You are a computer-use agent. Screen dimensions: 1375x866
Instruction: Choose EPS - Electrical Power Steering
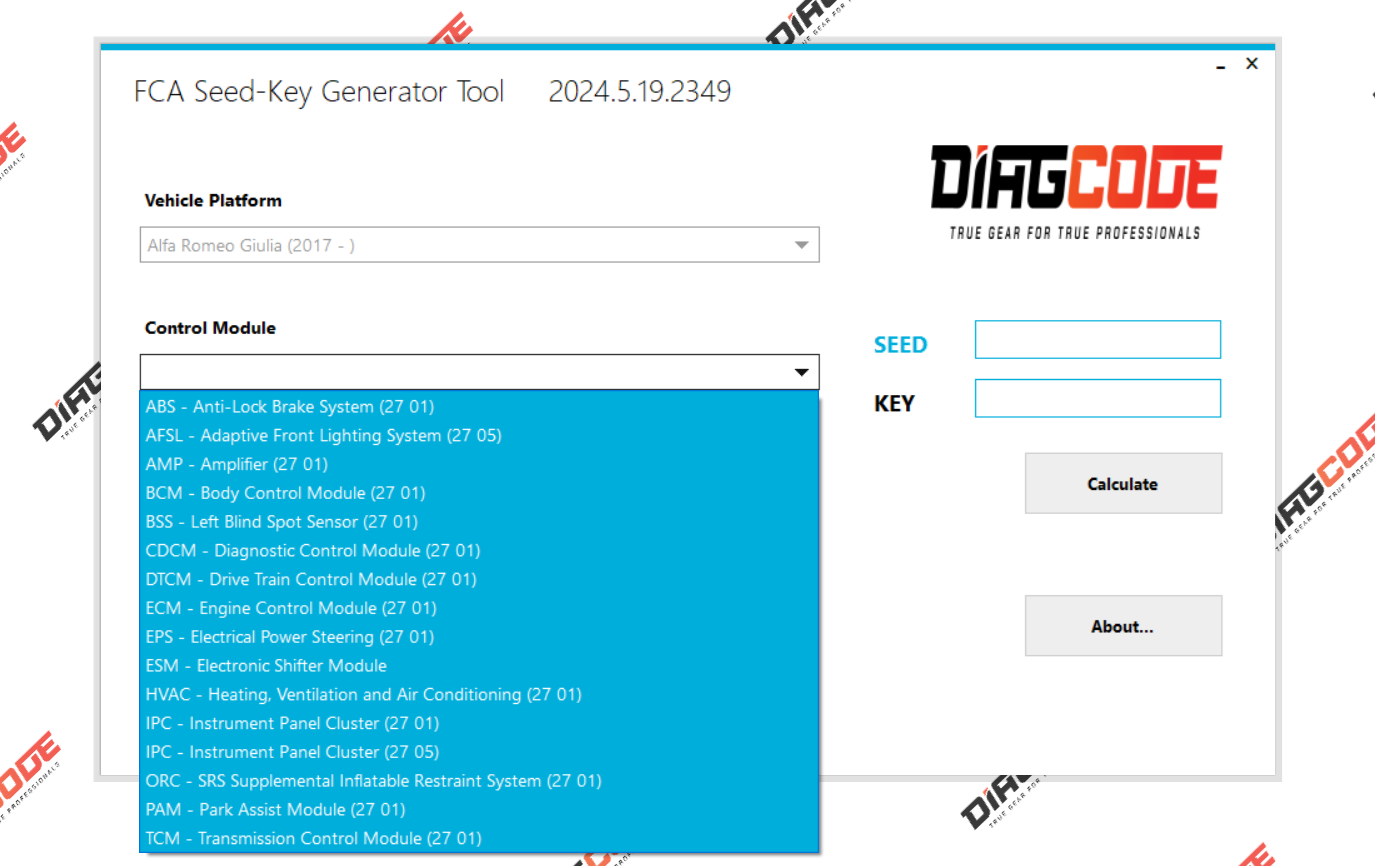click(x=479, y=637)
